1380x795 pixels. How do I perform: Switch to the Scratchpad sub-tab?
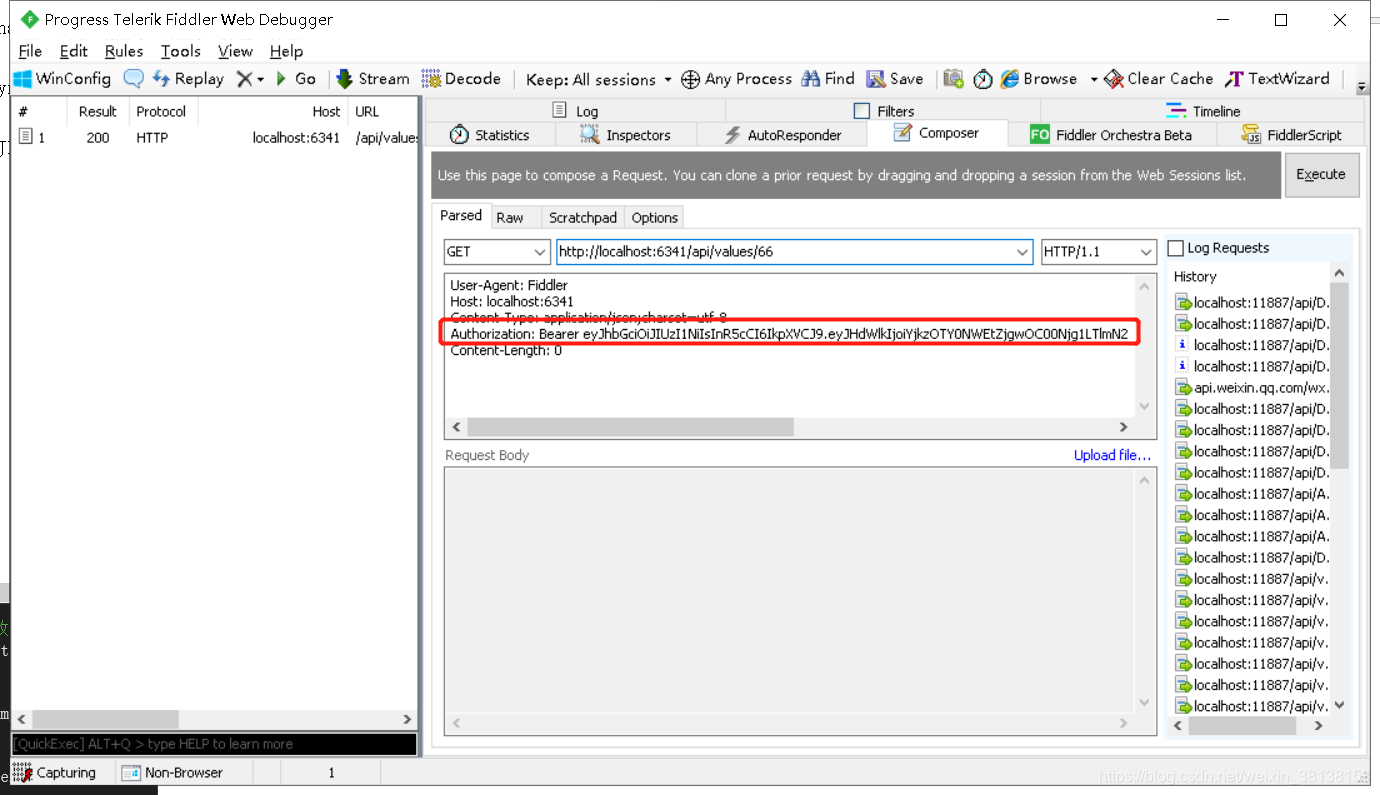(x=583, y=218)
